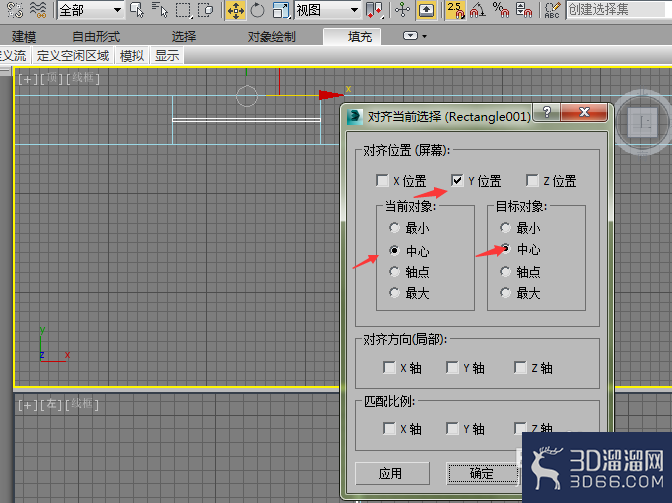Click the left viewport [+] menu label

coord(27,405)
